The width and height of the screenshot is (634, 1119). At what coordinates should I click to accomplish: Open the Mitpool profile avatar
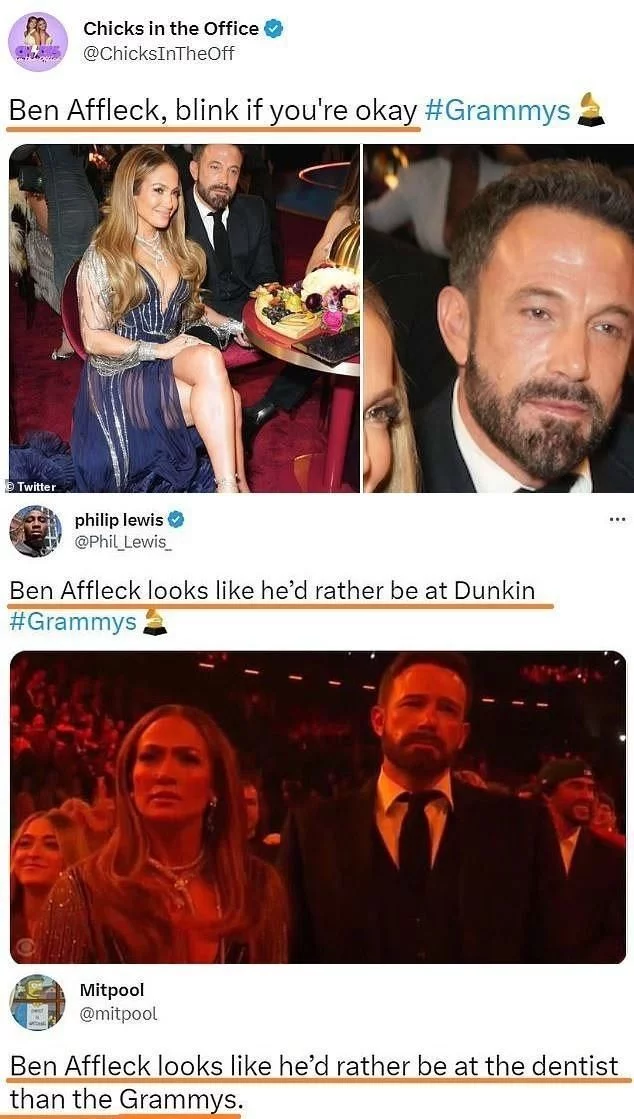pyautogui.click(x=37, y=1002)
